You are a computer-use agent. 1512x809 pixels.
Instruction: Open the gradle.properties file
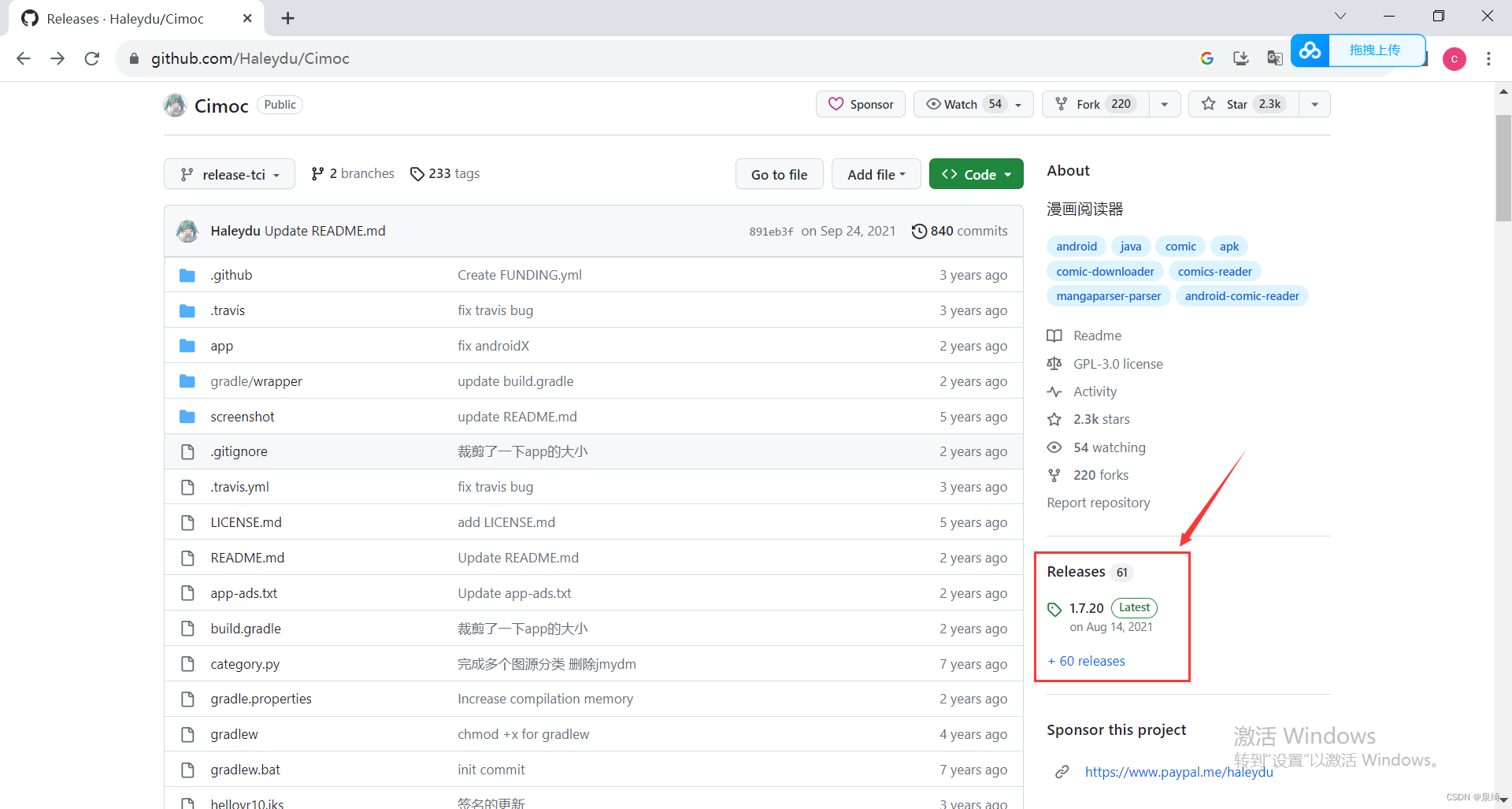coord(261,699)
